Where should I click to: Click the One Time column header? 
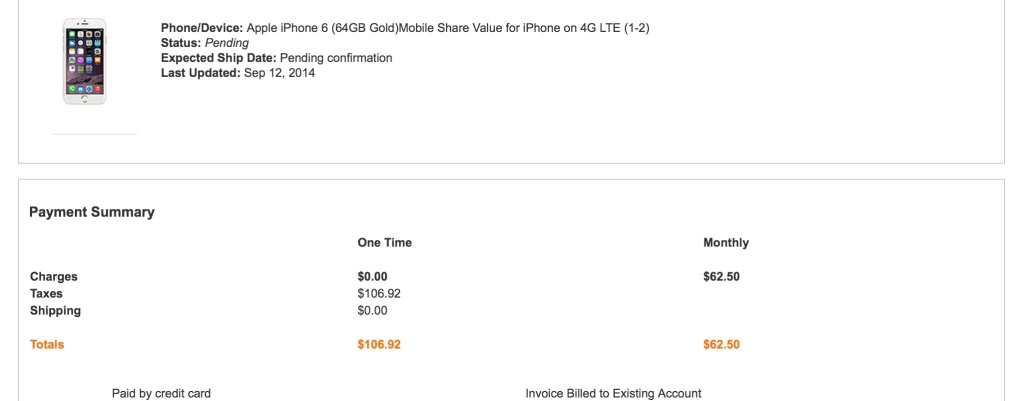pyautogui.click(x=384, y=243)
